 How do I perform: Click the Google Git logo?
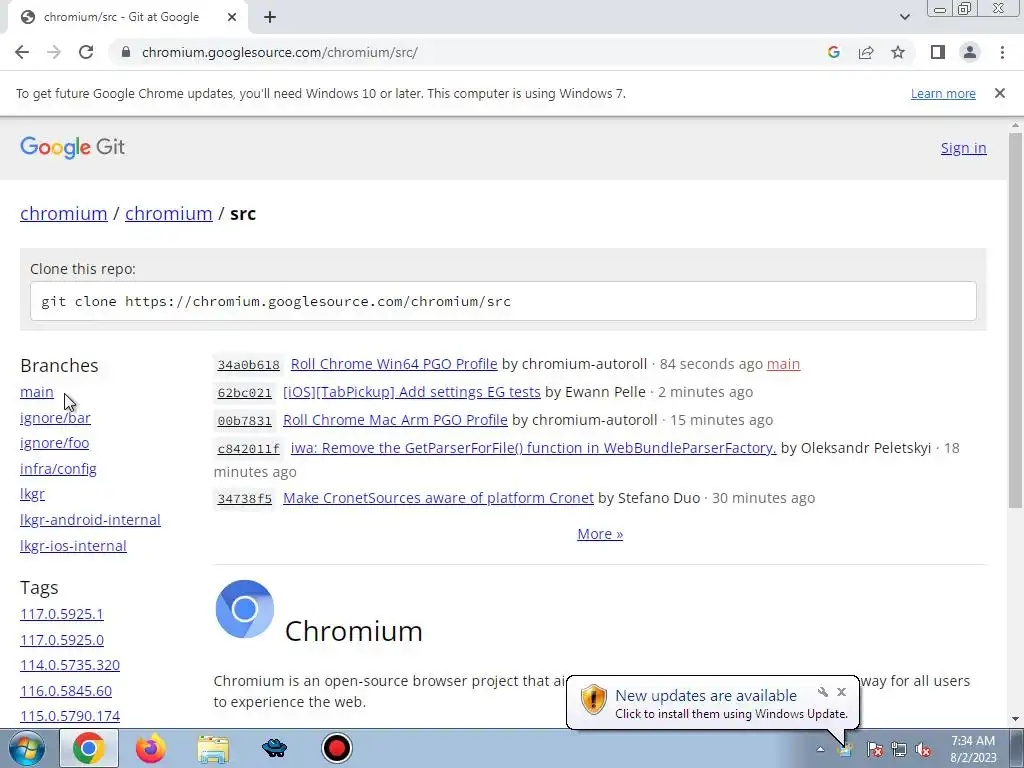click(x=72, y=148)
